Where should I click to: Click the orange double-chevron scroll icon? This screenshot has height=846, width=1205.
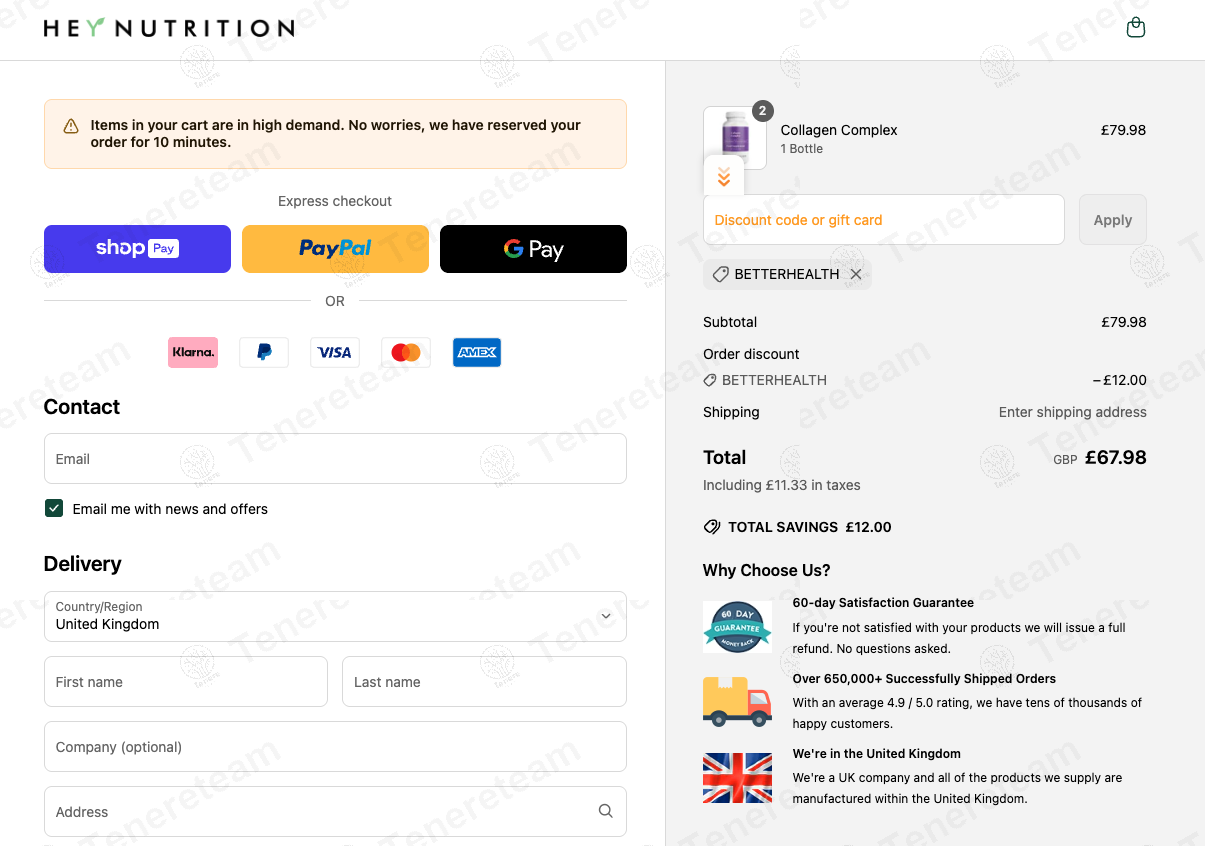click(724, 178)
